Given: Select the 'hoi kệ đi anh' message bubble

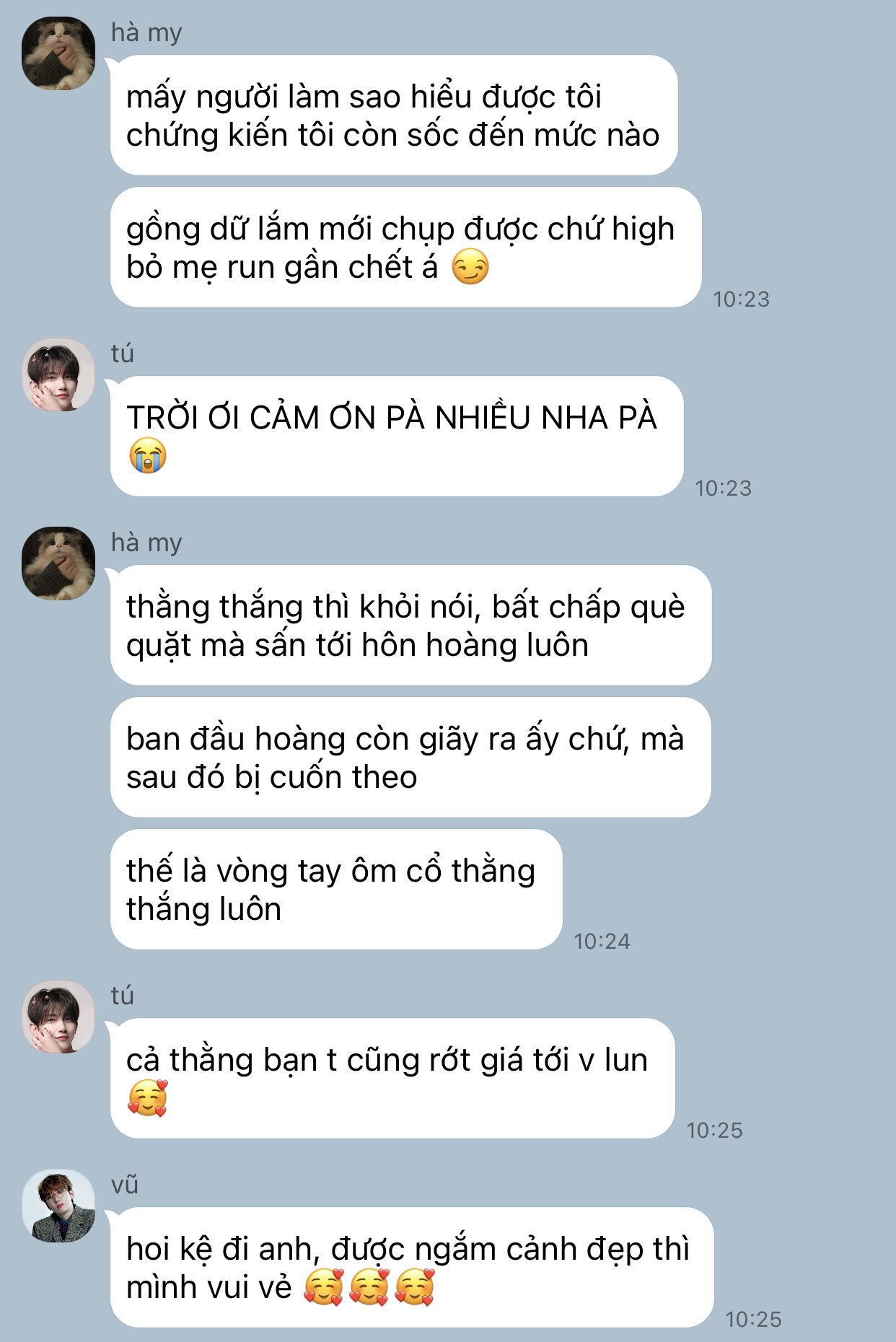Looking at the screenshot, I should [412, 1268].
